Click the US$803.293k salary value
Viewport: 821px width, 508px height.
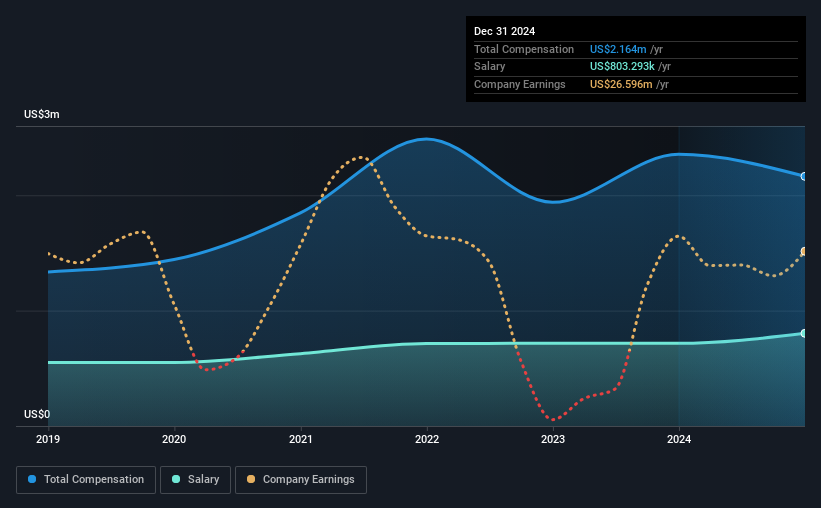pos(622,67)
